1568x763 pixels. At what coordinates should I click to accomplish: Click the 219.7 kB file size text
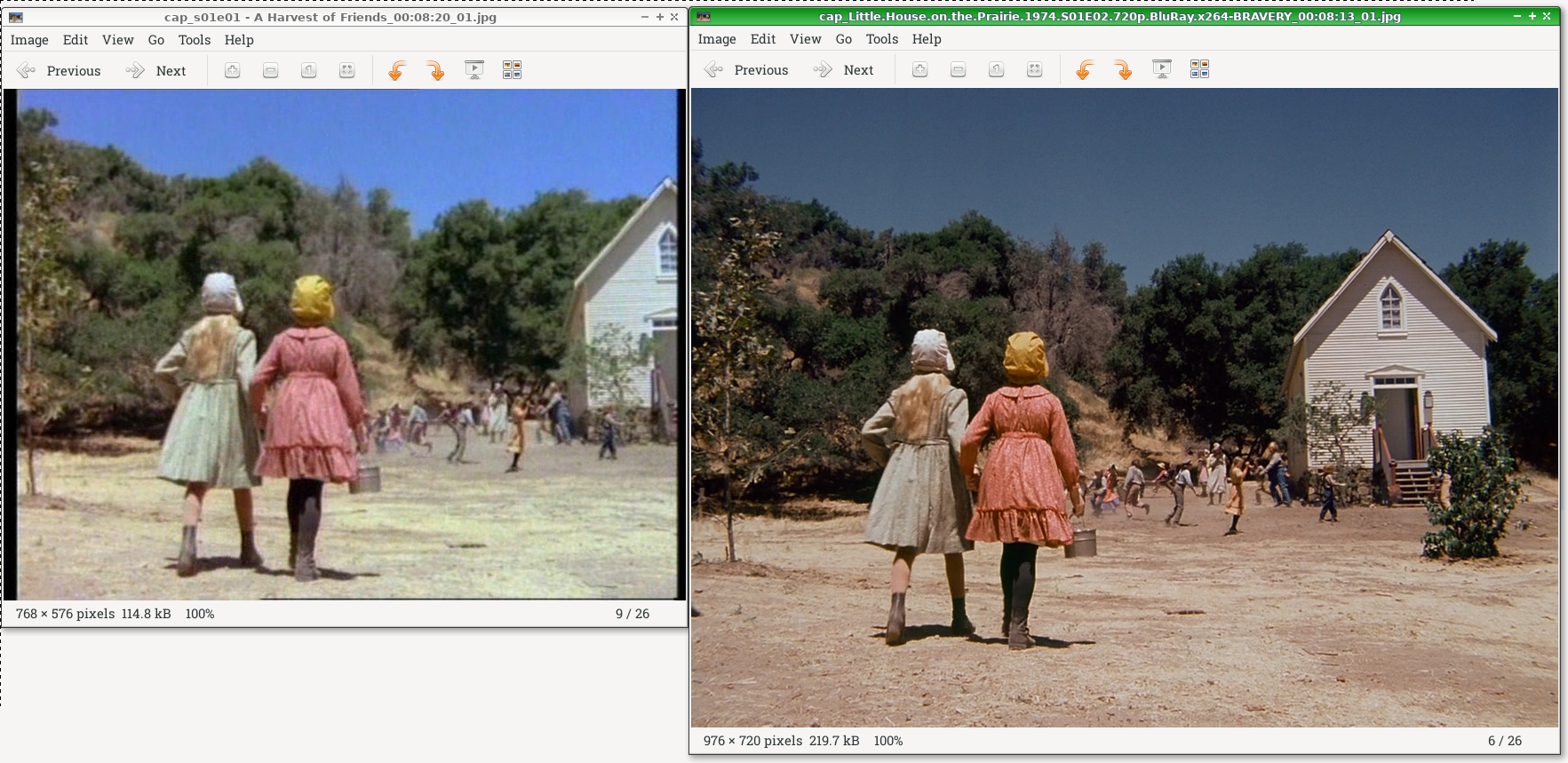(x=834, y=741)
